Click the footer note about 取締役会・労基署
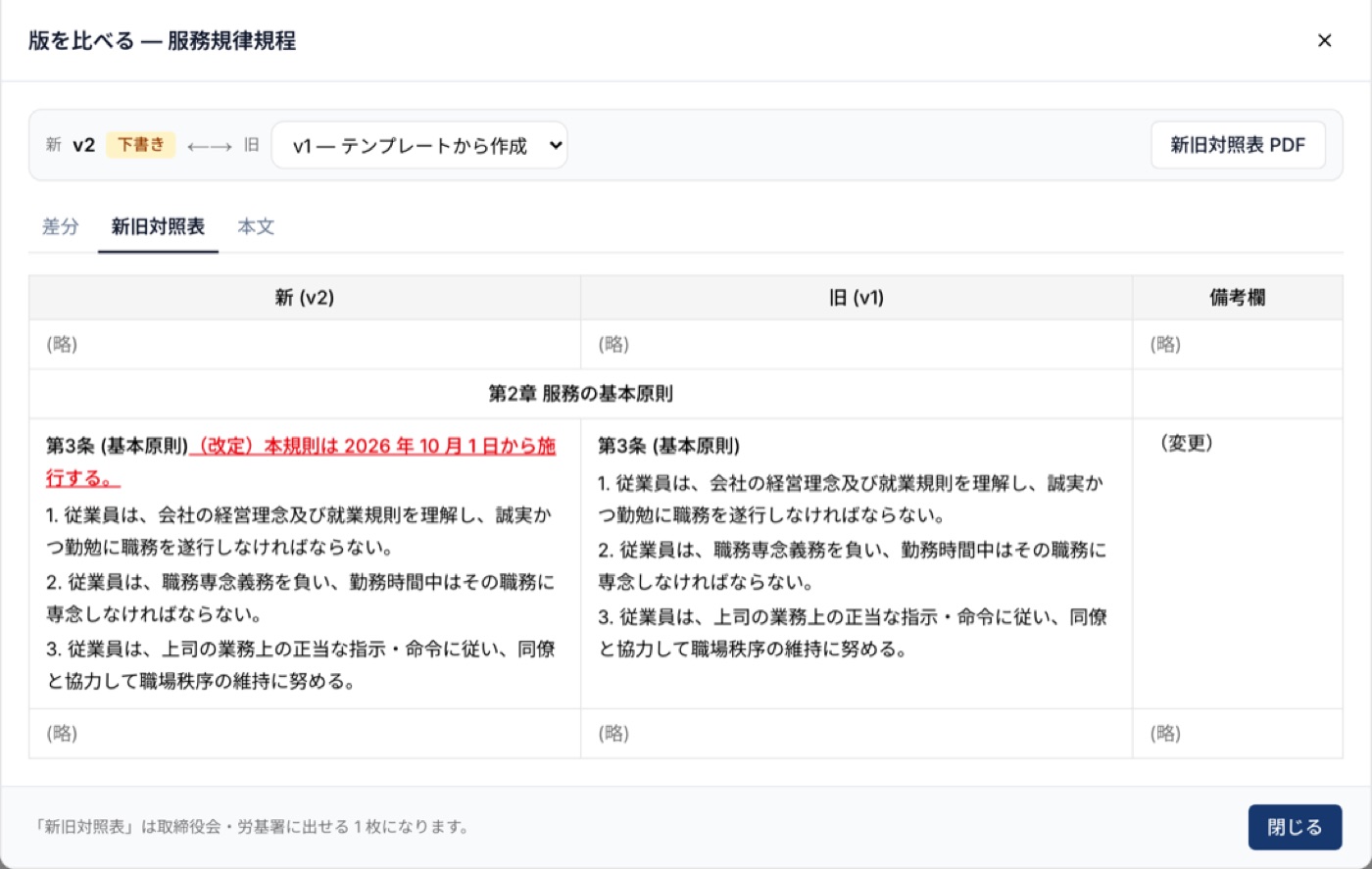The image size is (1372, 869). pos(252,827)
